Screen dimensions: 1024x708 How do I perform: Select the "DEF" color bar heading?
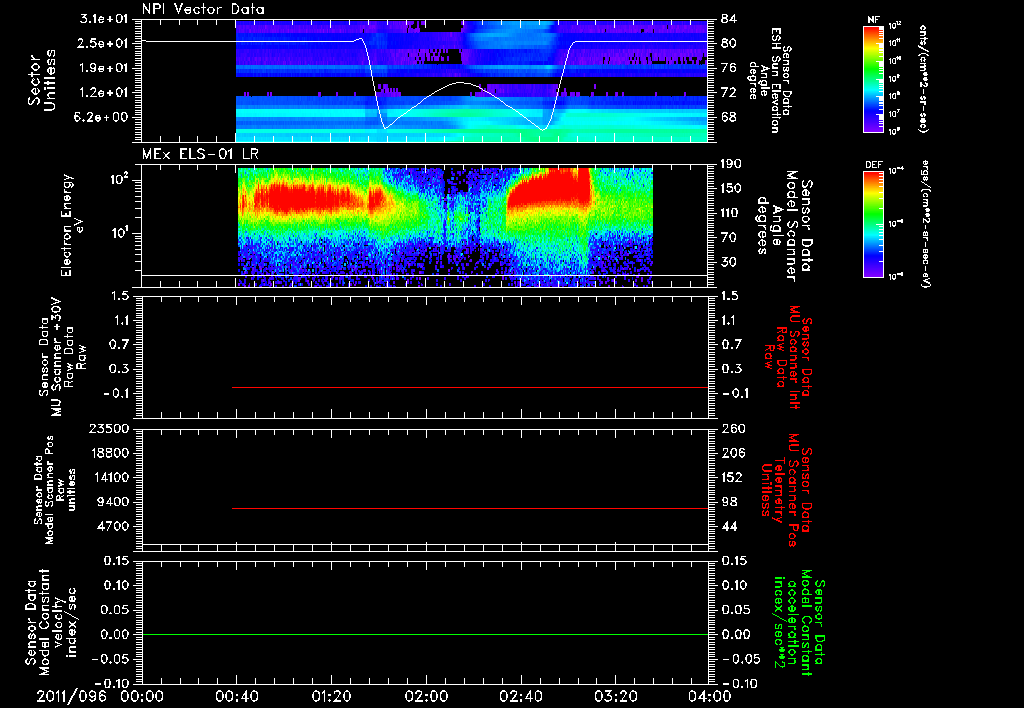(873, 165)
